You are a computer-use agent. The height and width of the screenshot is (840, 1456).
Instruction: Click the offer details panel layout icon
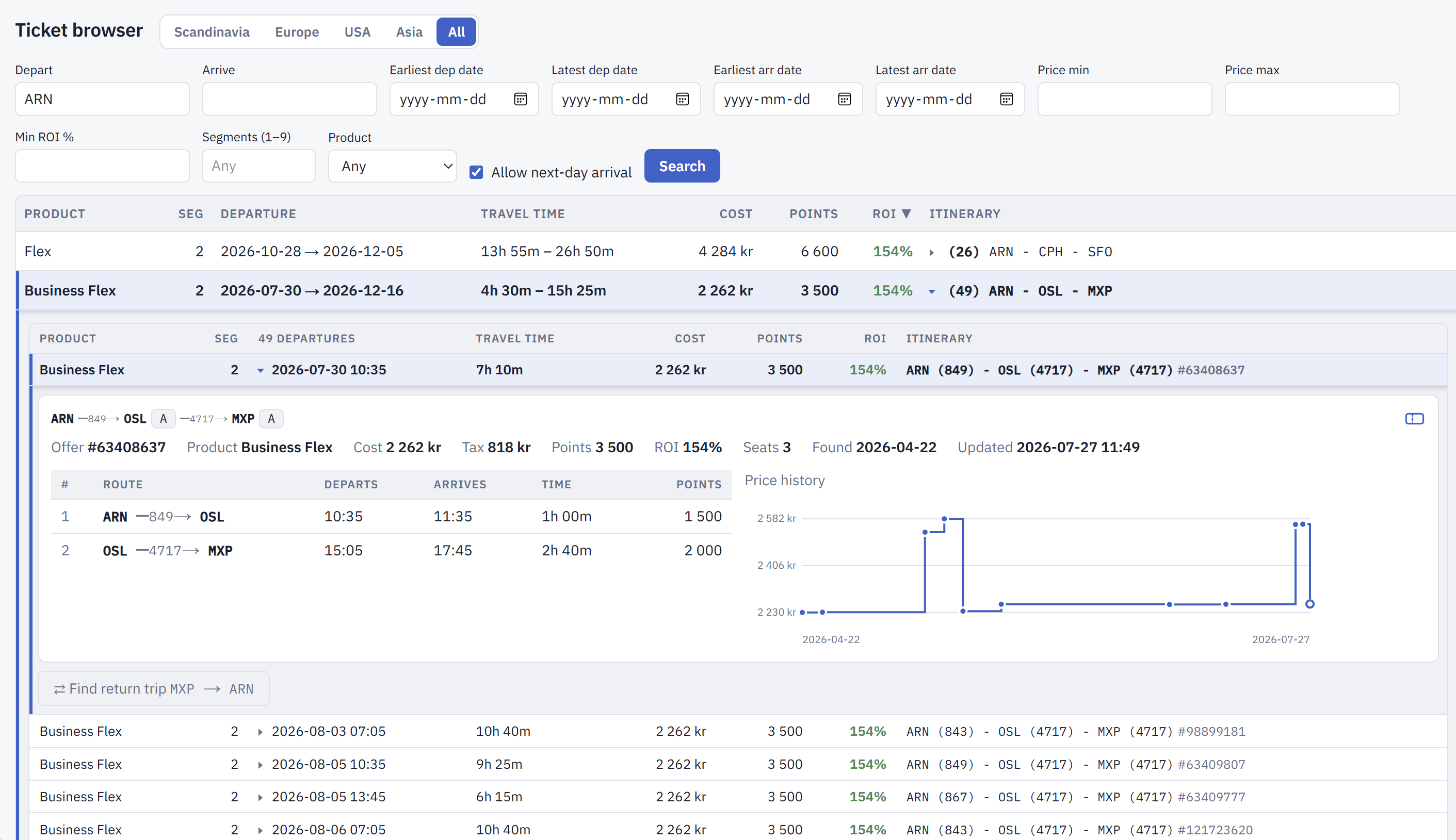1414,419
